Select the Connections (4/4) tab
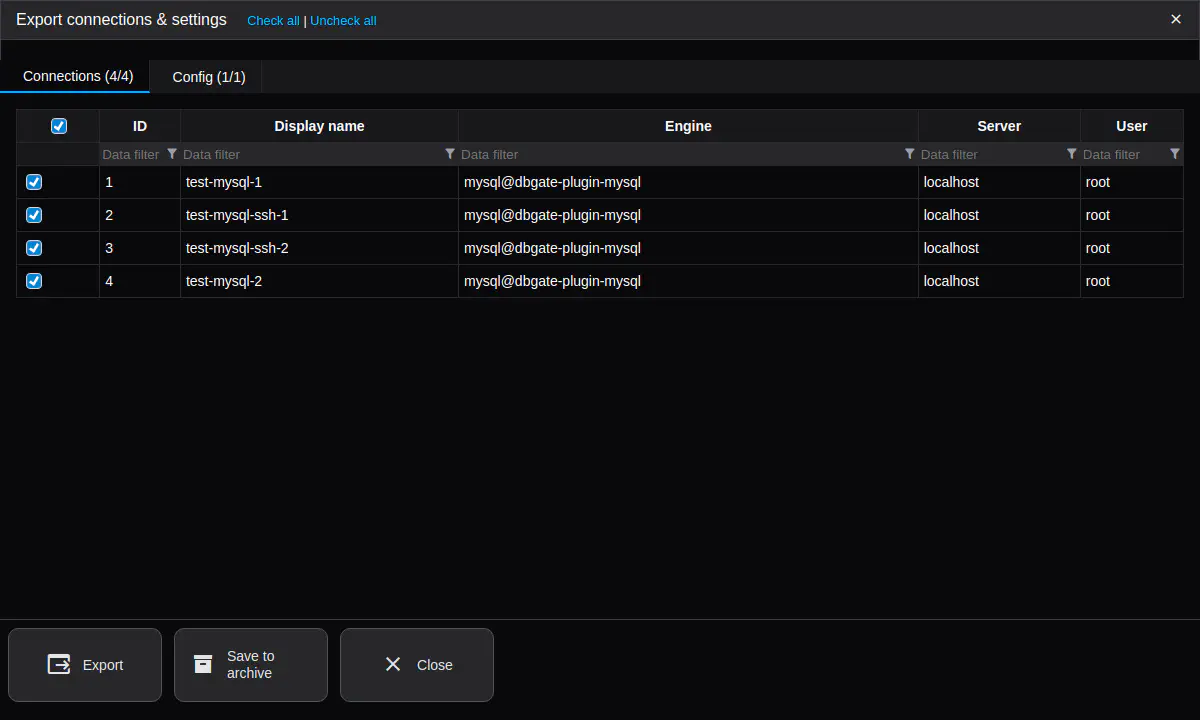 pyautogui.click(x=78, y=76)
